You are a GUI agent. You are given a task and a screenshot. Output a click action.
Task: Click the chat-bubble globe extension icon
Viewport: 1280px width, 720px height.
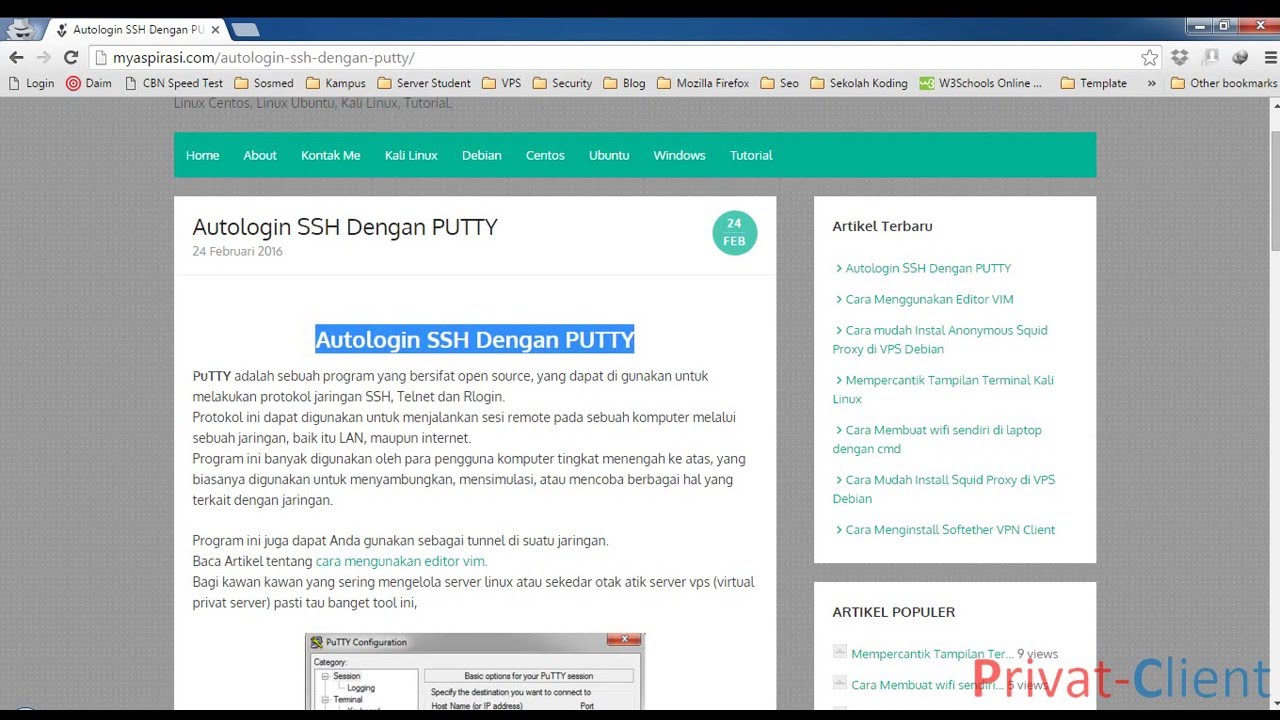click(1241, 58)
